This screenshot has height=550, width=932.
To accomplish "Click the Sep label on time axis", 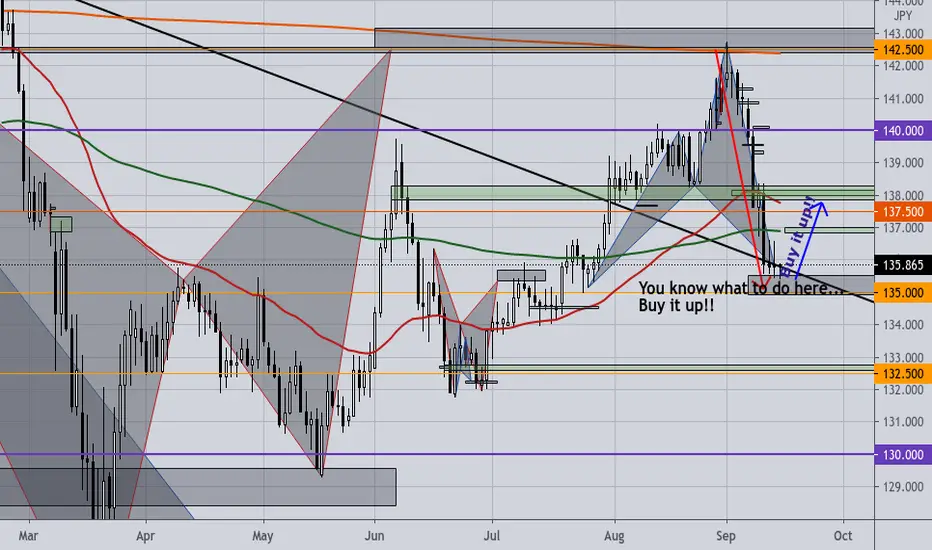I will point(726,536).
